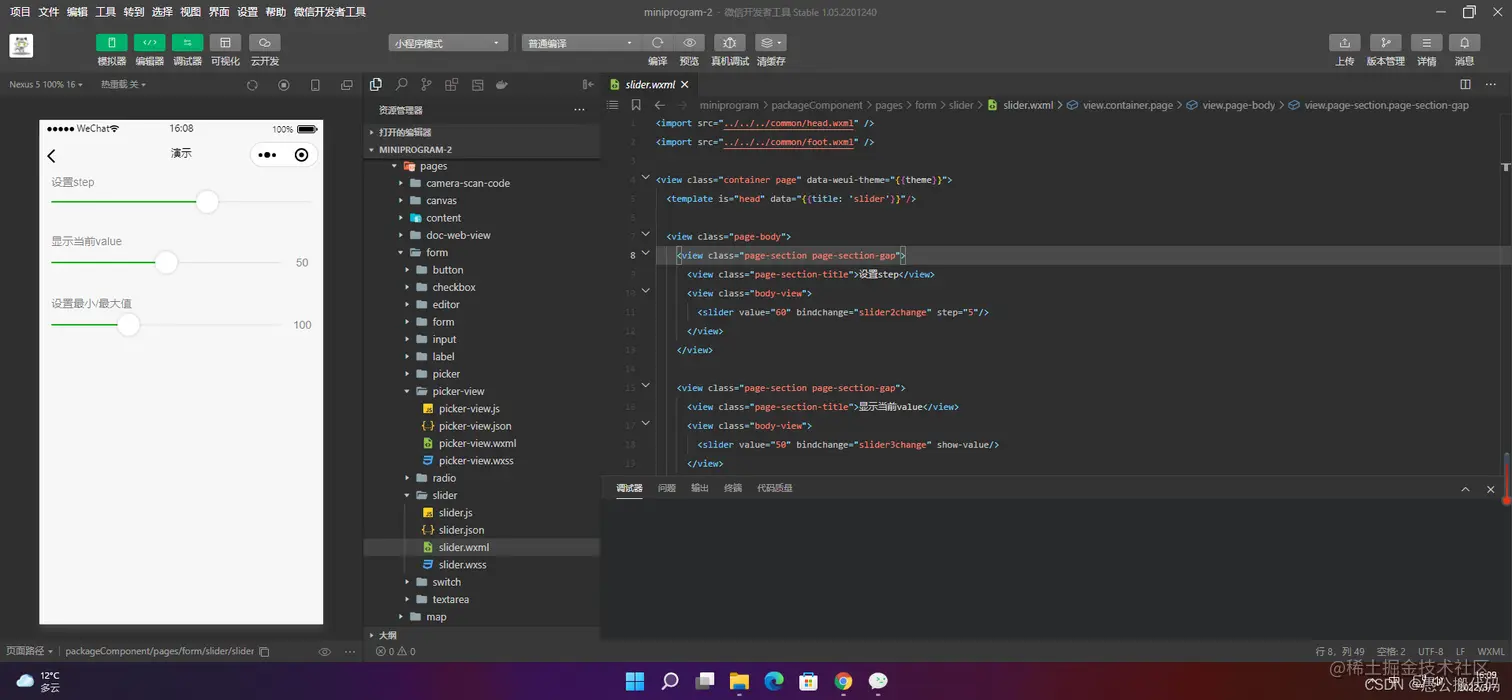1512x700 pixels.
Task: Open the Edit (编辑) menu
Action: pyautogui.click(x=77, y=12)
